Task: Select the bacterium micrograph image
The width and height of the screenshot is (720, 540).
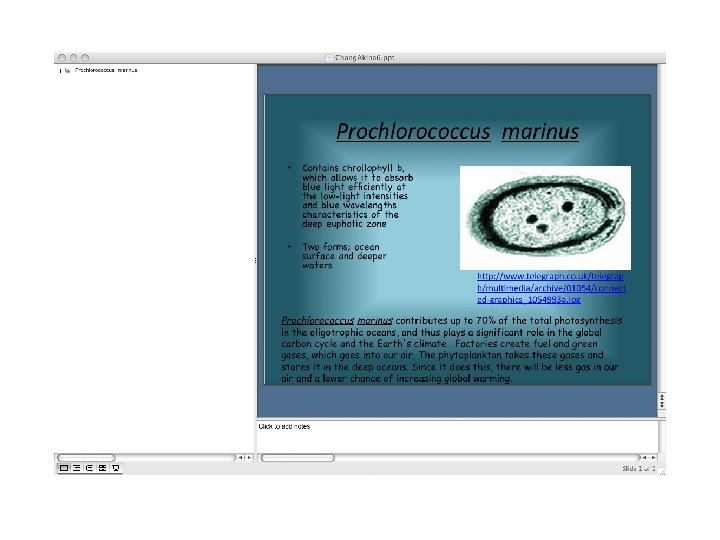Action: 545,218
